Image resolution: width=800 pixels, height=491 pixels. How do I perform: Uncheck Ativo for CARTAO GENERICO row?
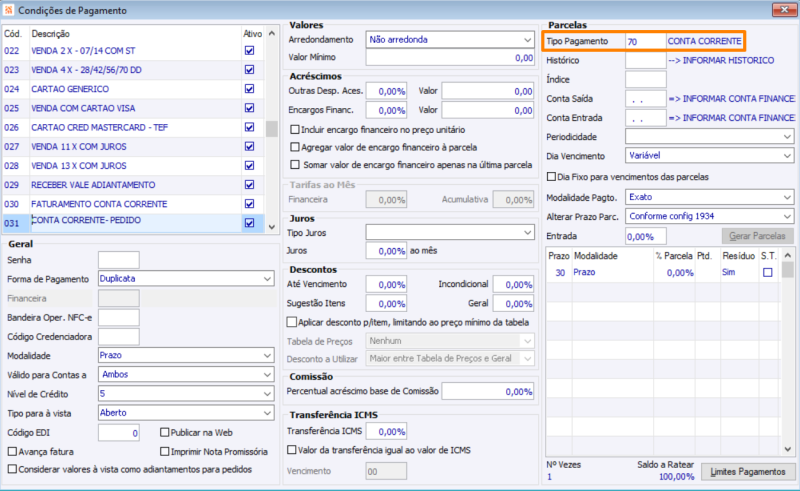pos(249,89)
